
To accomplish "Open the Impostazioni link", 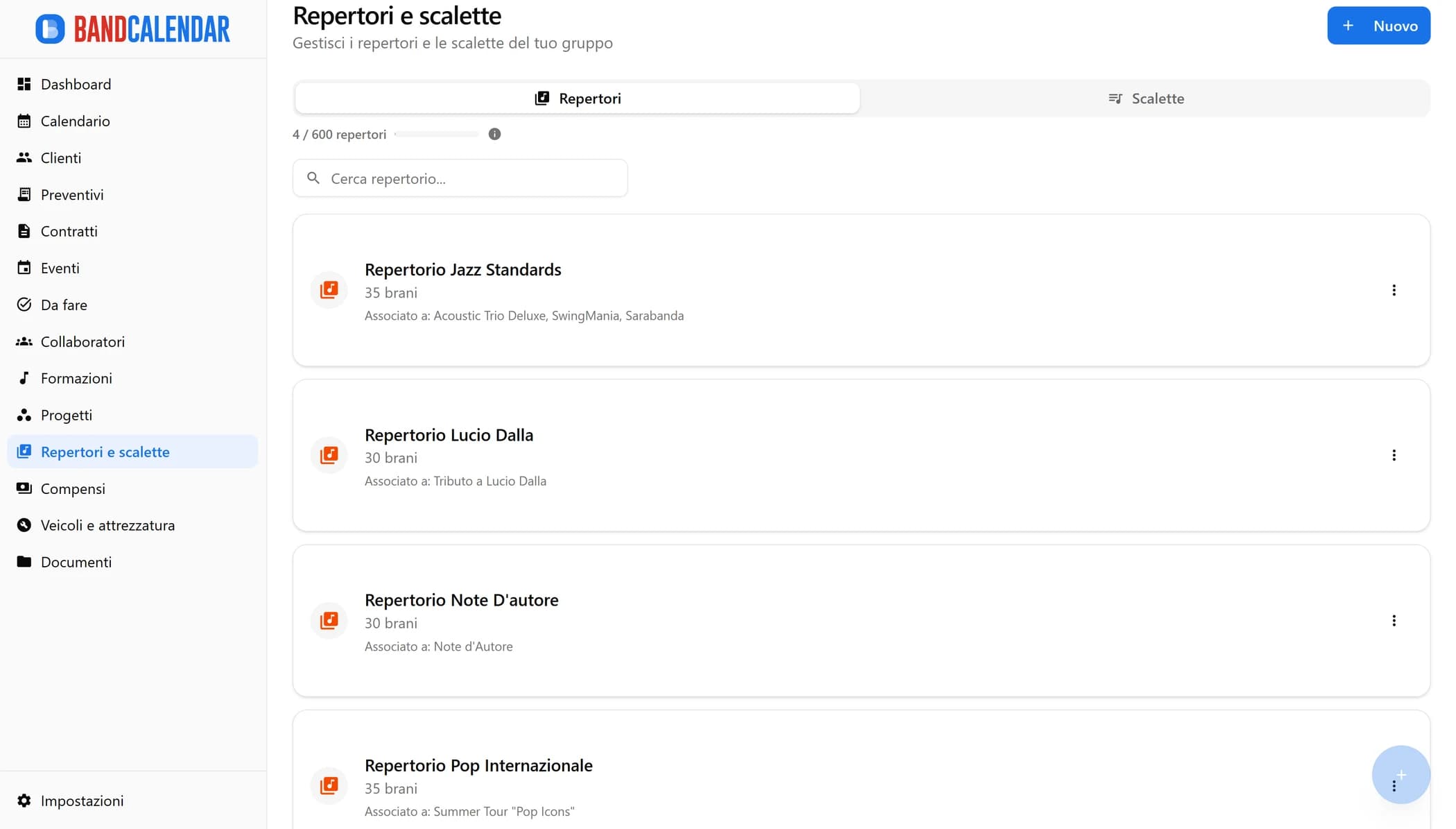I will (81, 801).
